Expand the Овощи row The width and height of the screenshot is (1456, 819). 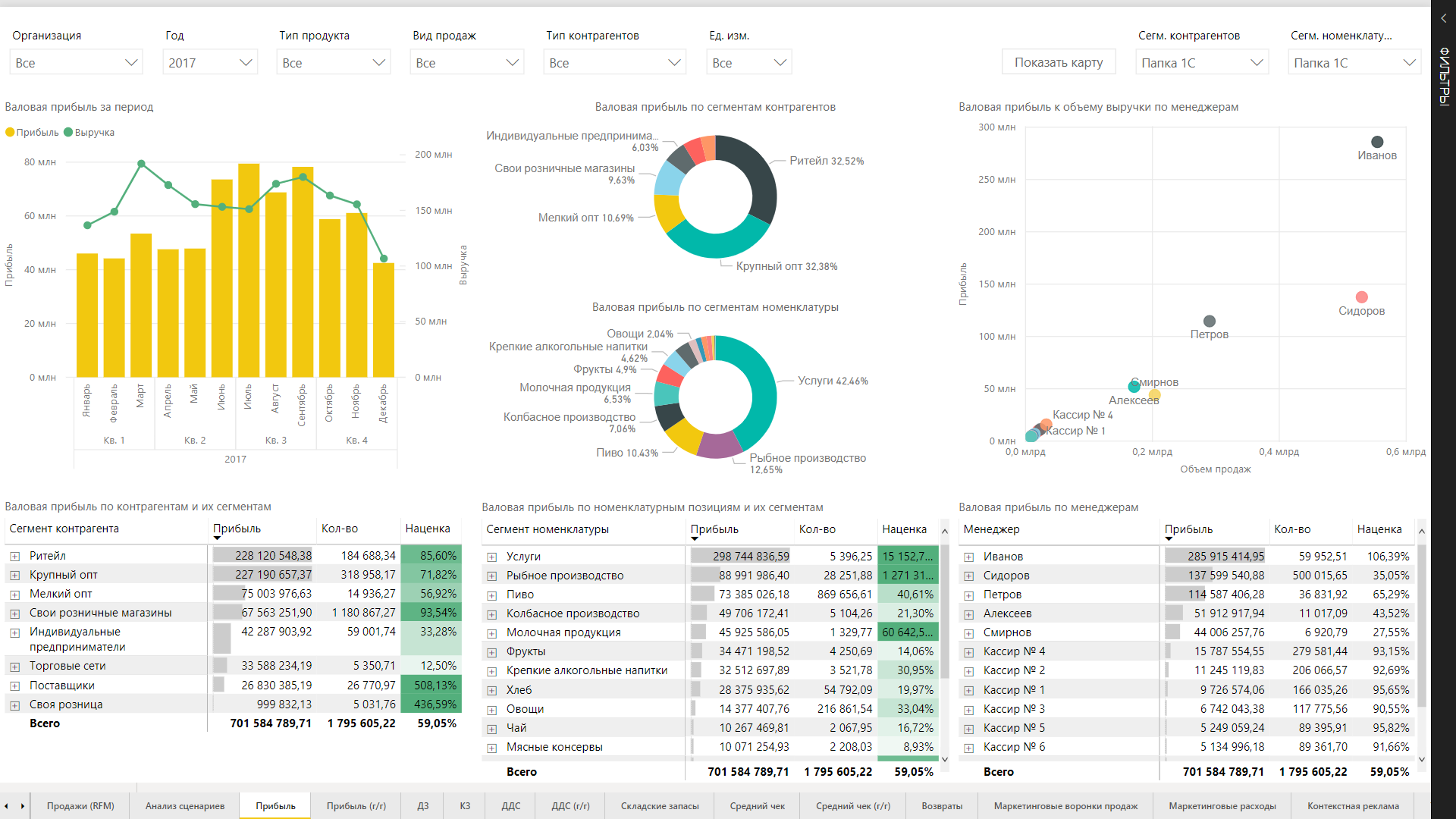tap(491, 710)
